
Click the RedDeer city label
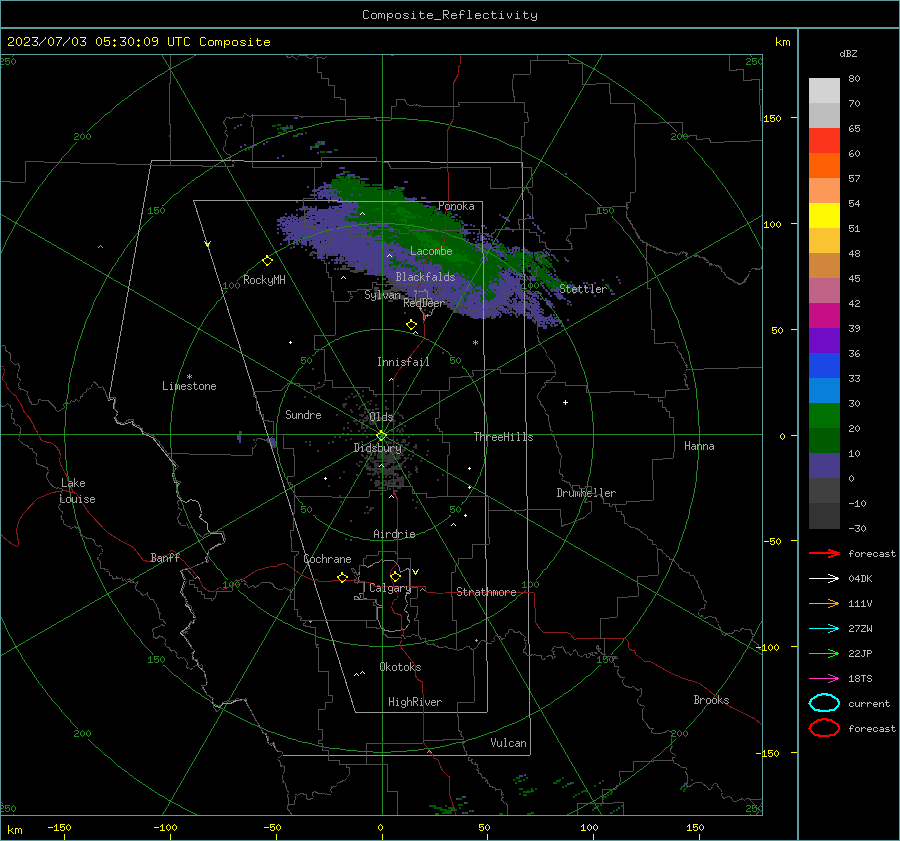424,303
